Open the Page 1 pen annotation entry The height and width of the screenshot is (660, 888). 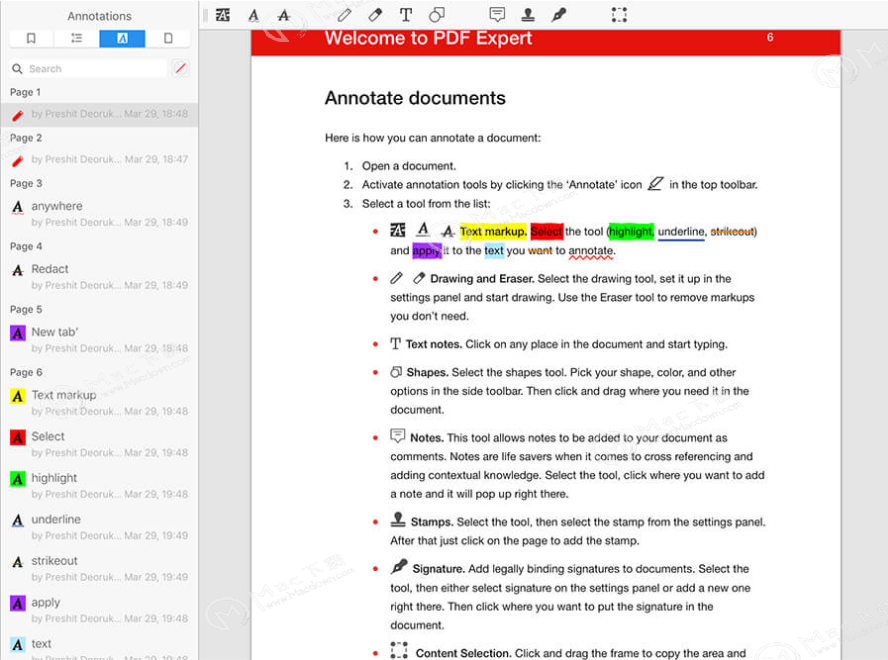point(99,114)
